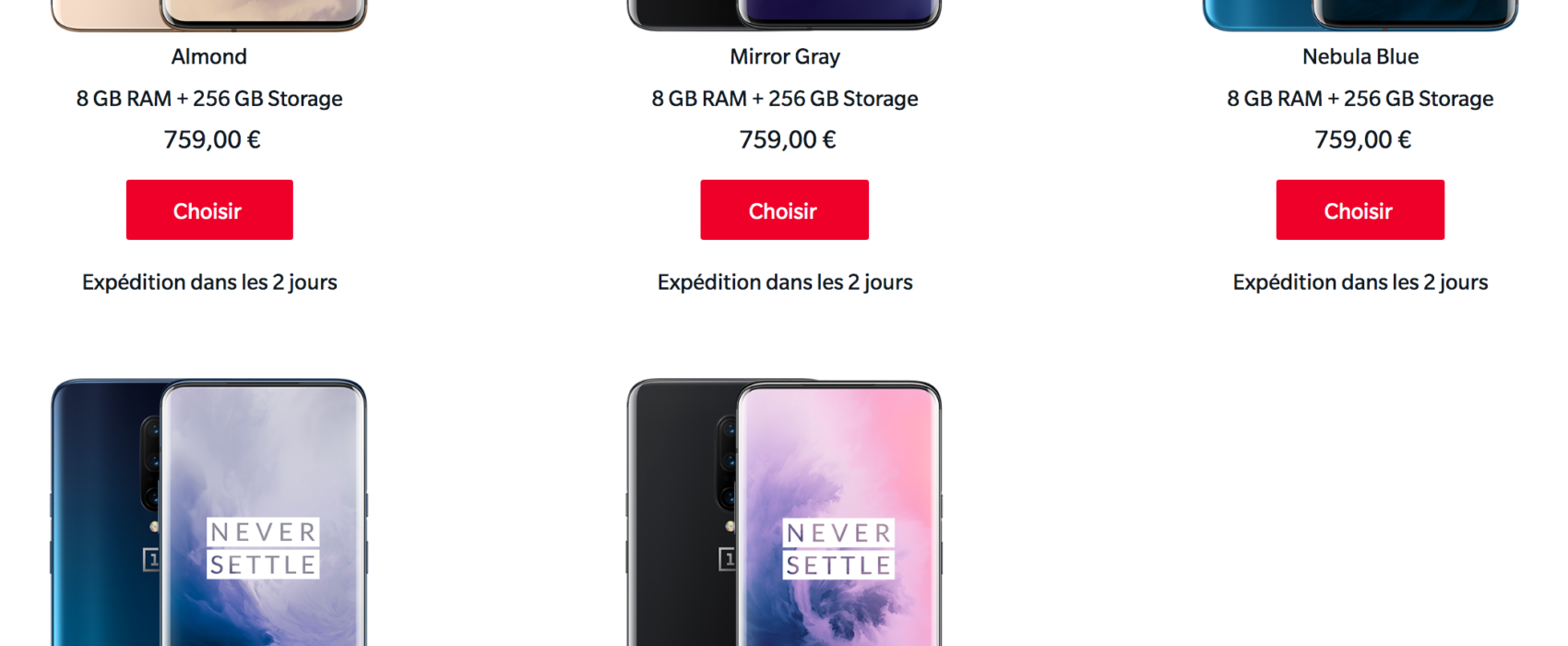Click the 759,00 € price under Nebula Blue
Viewport: 1568px width, 646px height.
tap(1363, 139)
